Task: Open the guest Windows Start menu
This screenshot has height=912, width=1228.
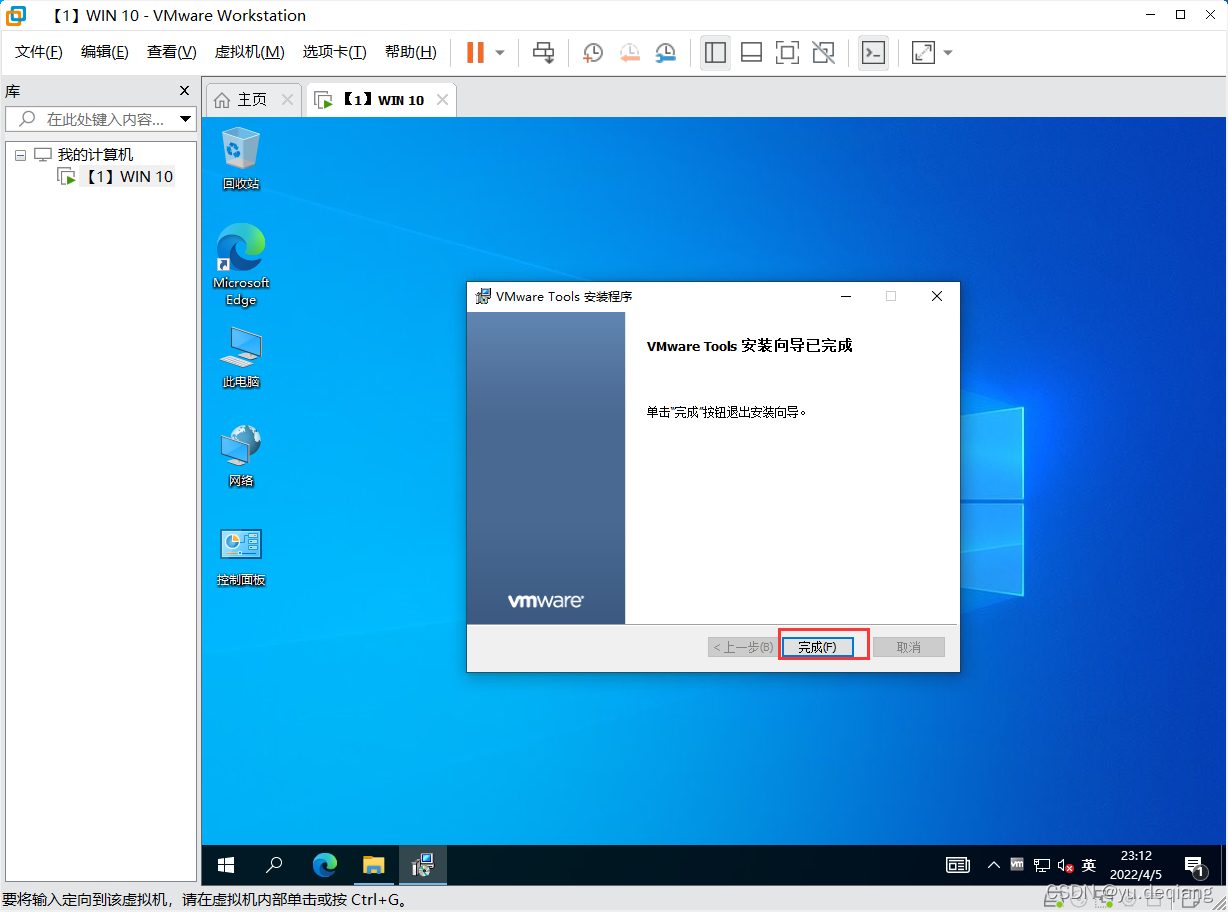Action: tap(226, 865)
